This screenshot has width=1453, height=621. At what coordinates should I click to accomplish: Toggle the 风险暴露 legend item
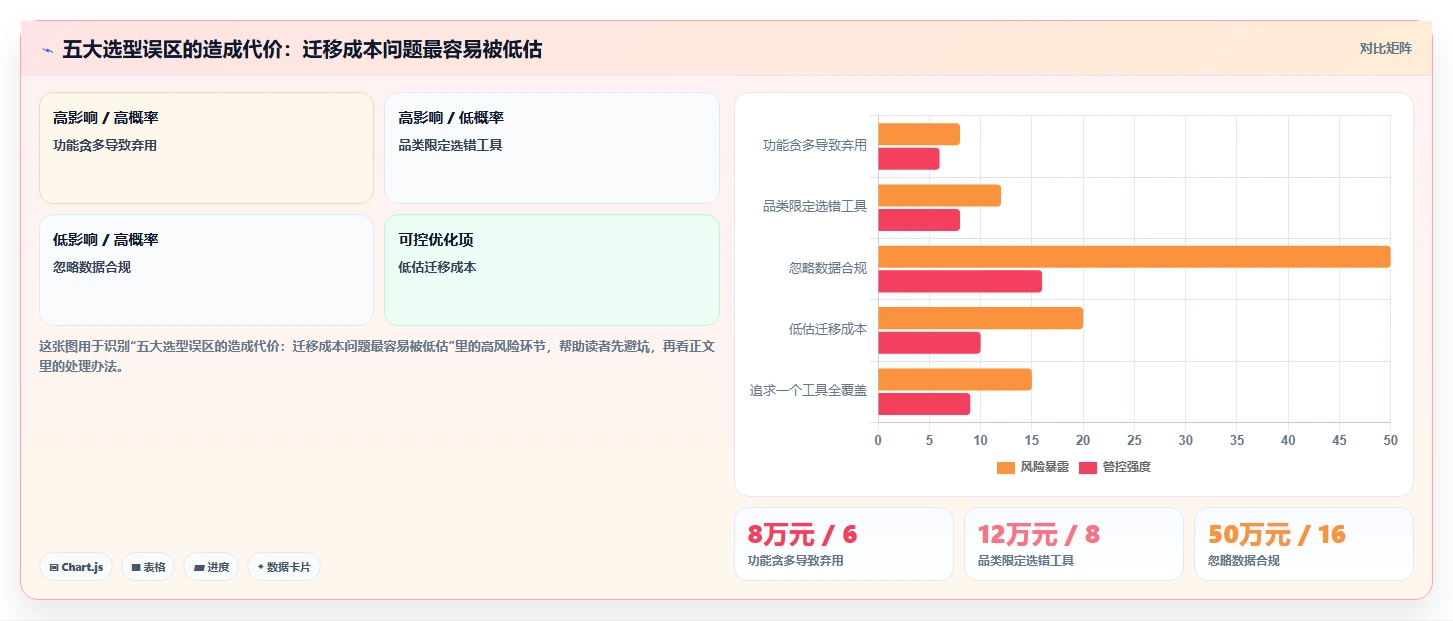[1033, 467]
